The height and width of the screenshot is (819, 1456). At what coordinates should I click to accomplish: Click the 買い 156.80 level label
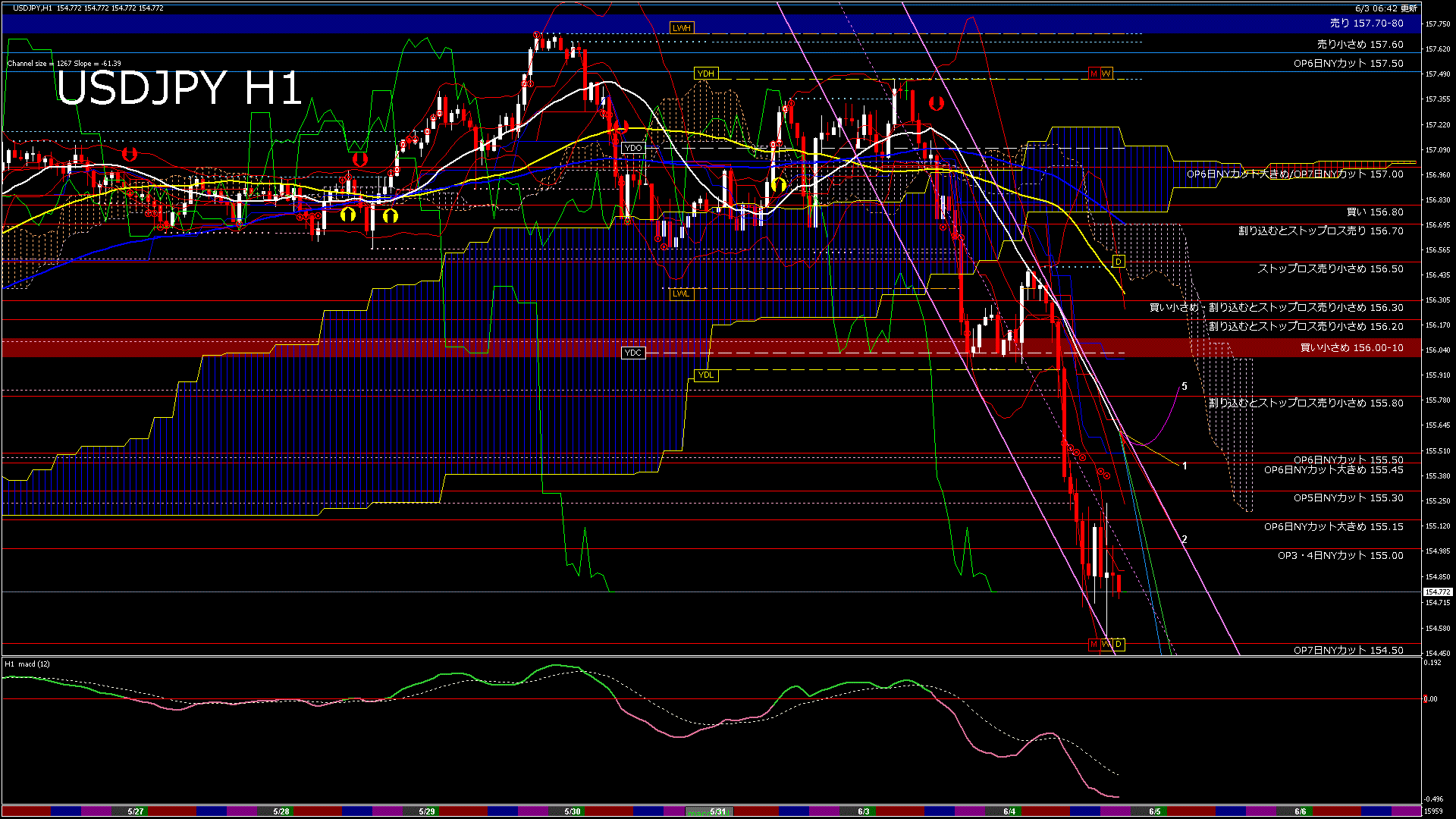click(1374, 212)
